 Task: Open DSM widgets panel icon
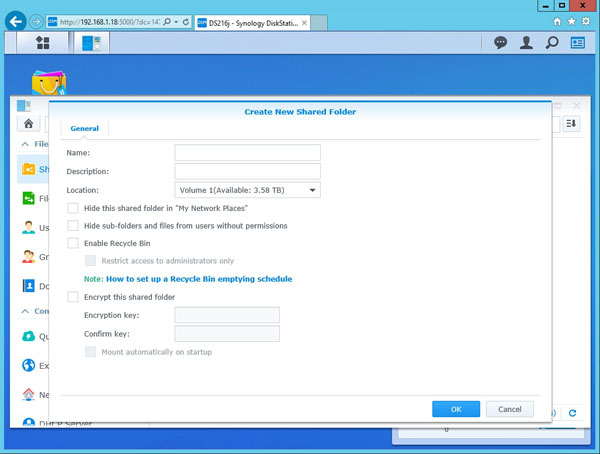click(x=577, y=42)
